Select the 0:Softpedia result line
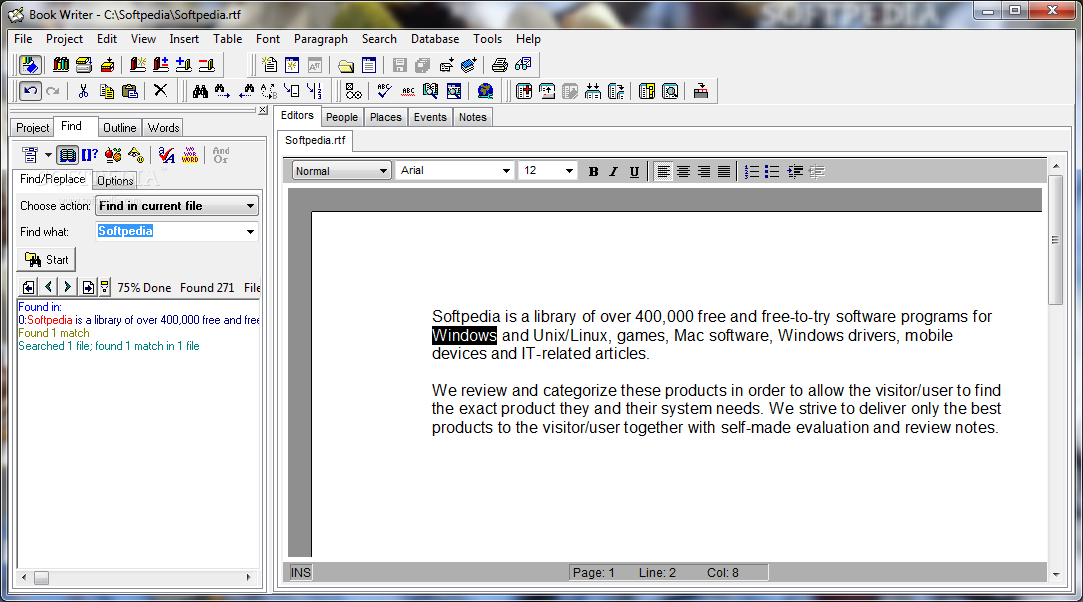The width and height of the screenshot is (1083, 602). pos(138,320)
